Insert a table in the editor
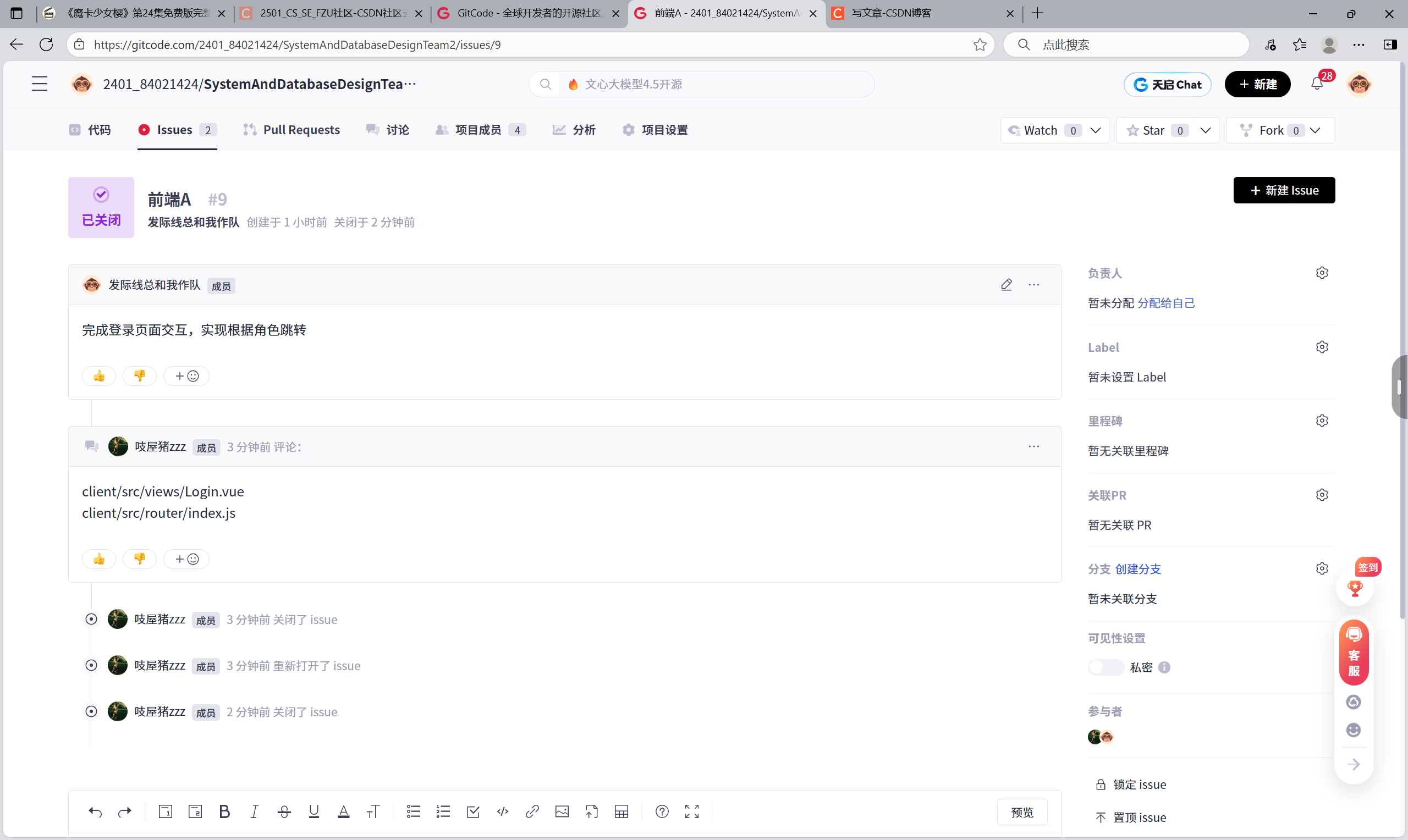Viewport: 1408px width, 840px height. point(621,812)
